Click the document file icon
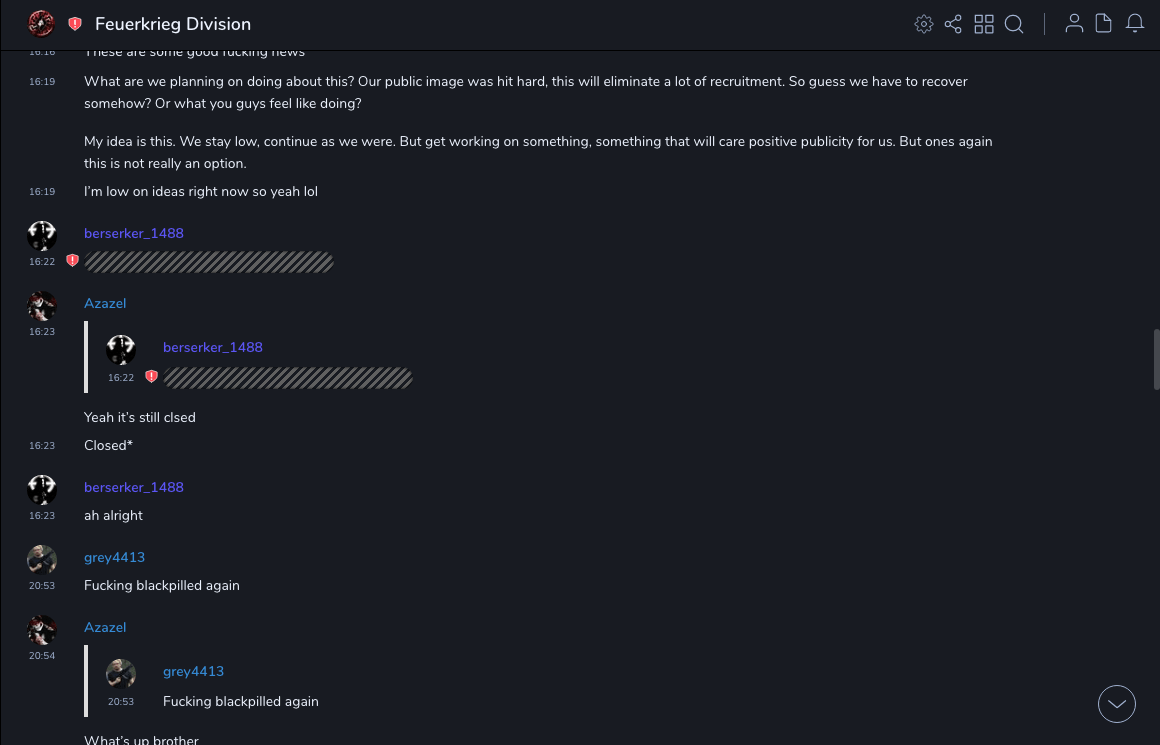Image resolution: width=1160 pixels, height=745 pixels. pyautogui.click(x=1104, y=24)
